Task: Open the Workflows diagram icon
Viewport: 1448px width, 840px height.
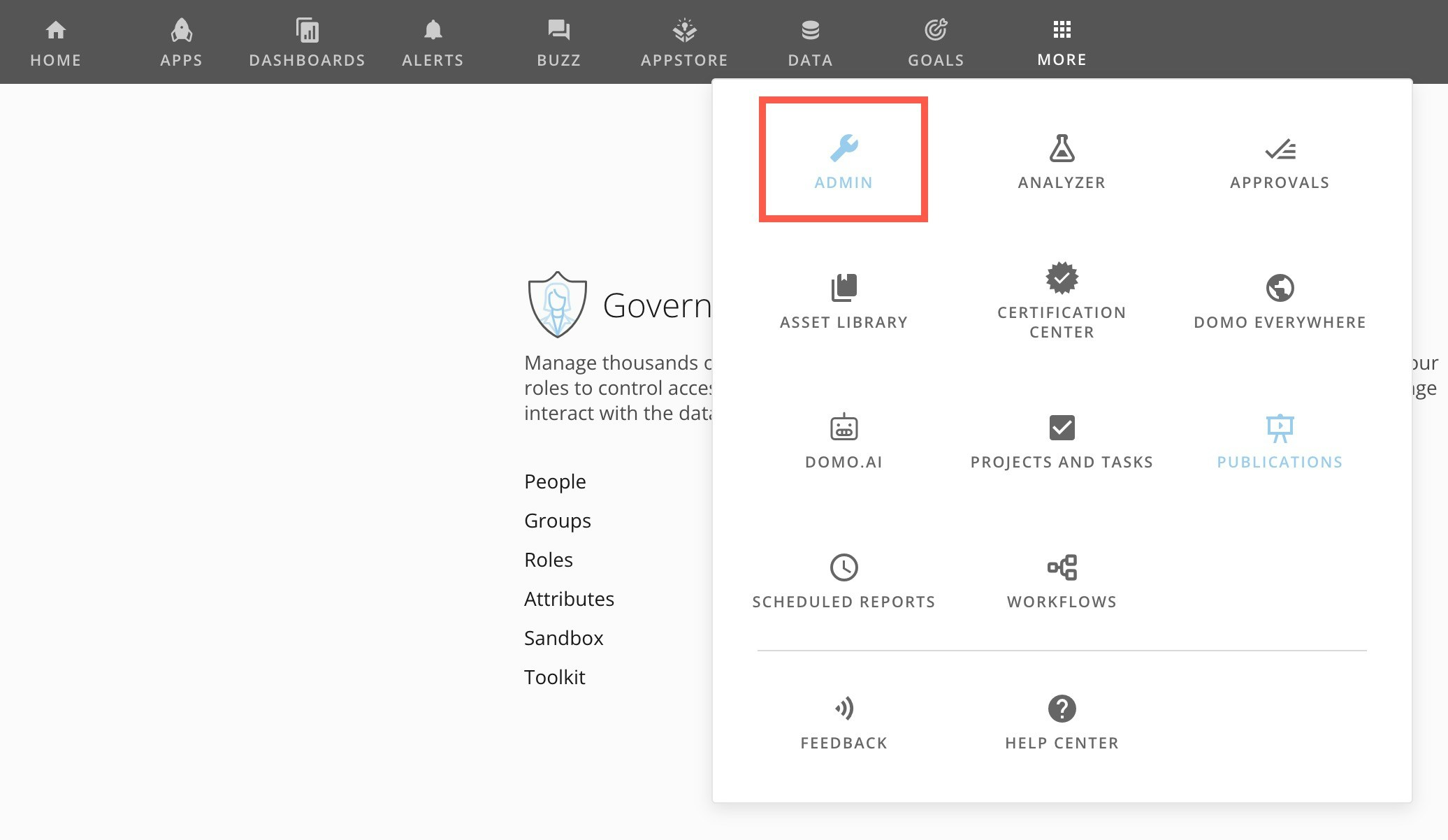Action: click(1062, 567)
